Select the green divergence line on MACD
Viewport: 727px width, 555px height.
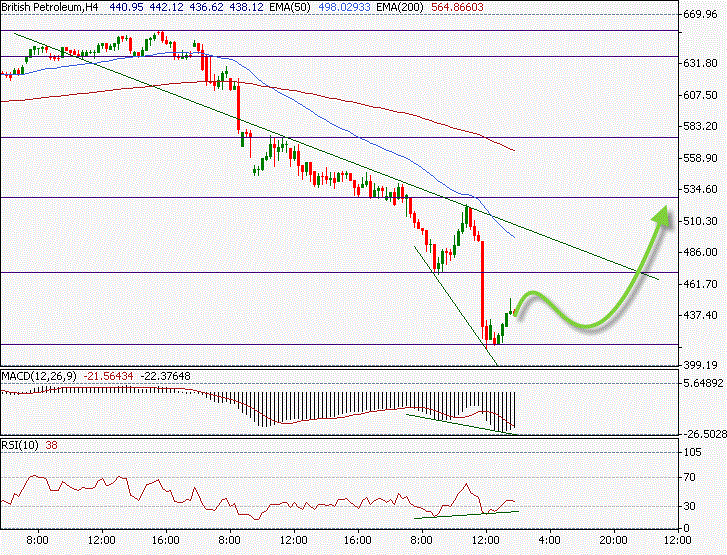click(459, 424)
